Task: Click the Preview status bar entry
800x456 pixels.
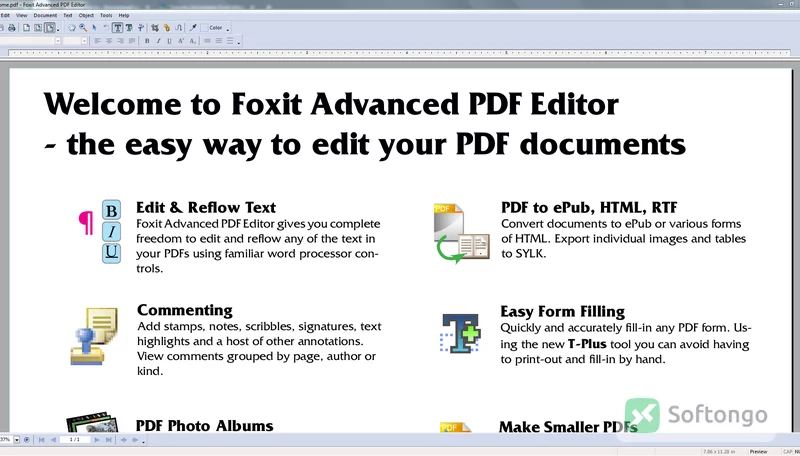Action: [758, 452]
